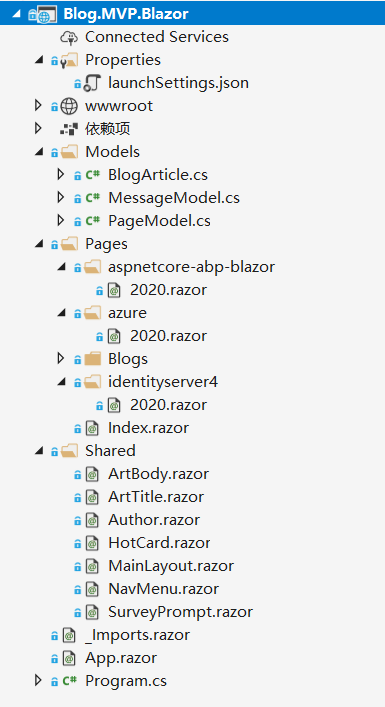385x707 pixels.
Task: Expand PageModel.cs class members
Action: tap(61, 220)
